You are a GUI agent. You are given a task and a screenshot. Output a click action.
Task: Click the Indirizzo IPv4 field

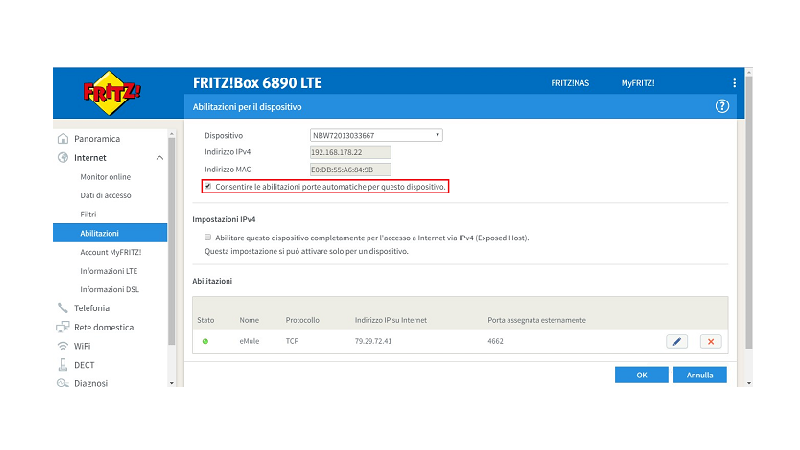(x=351, y=152)
